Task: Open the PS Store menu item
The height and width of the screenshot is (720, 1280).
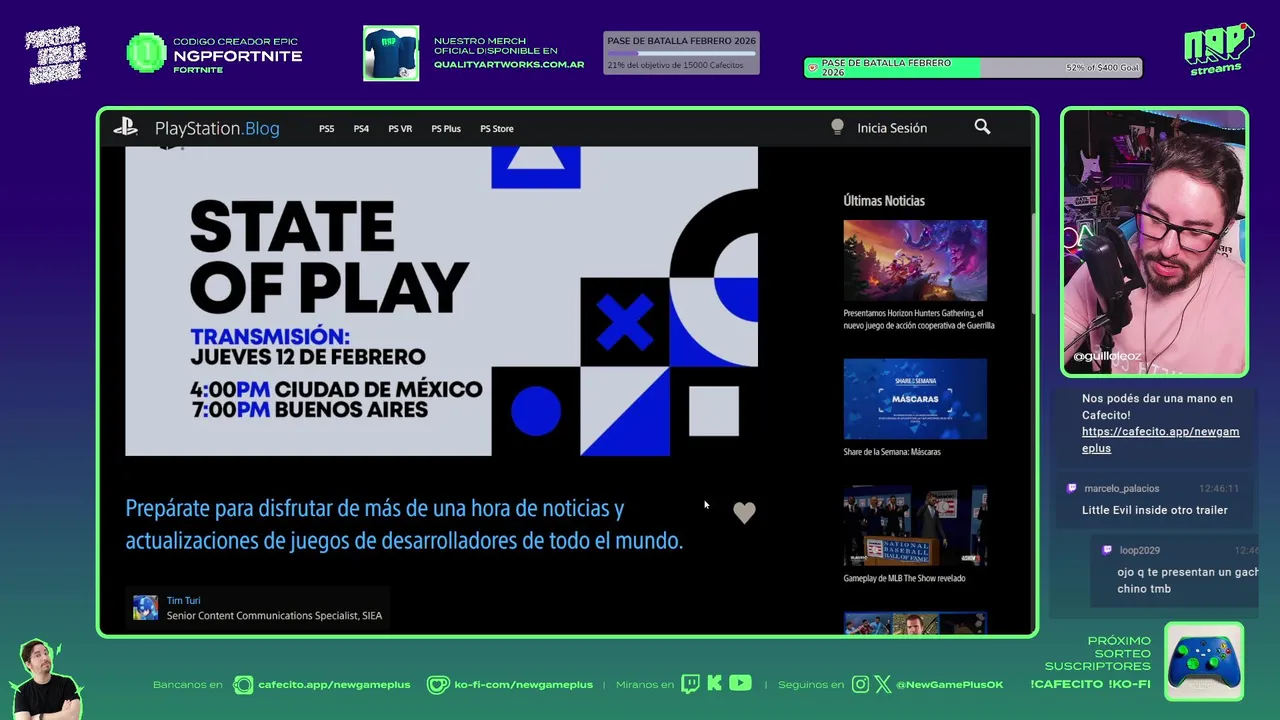Action: coord(497,128)
